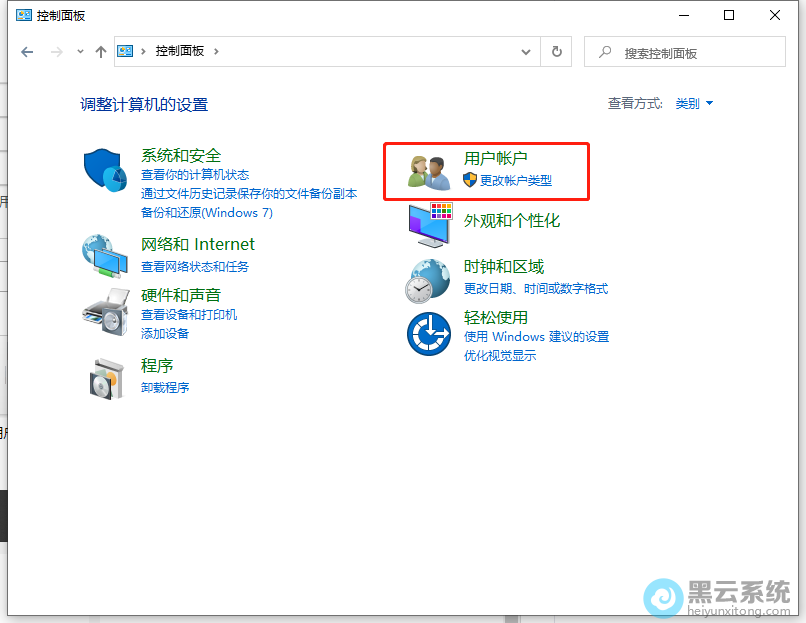This screenshot has height=623, width=806.
Task: Click the Ease of Access icon
Action: (430, 333)
